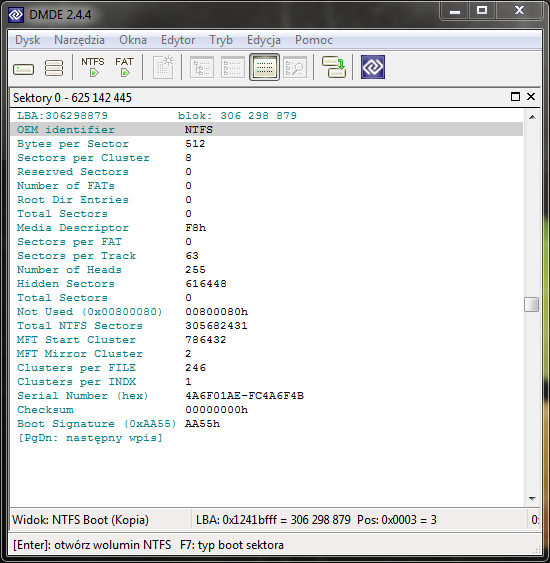Click the scrollbar down arrow

point(532,499)
